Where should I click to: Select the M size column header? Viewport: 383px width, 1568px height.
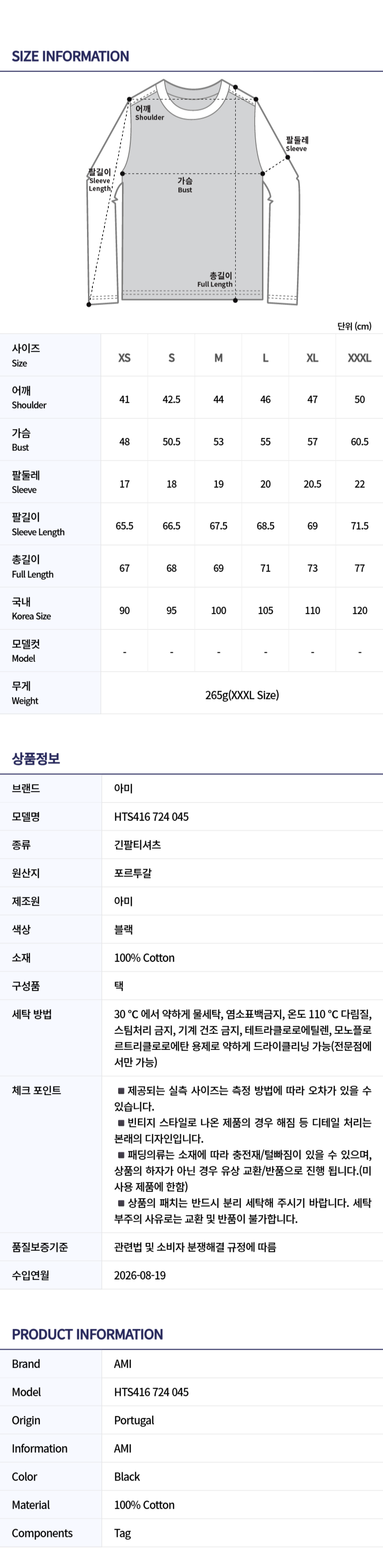click(x=218, y=358)
